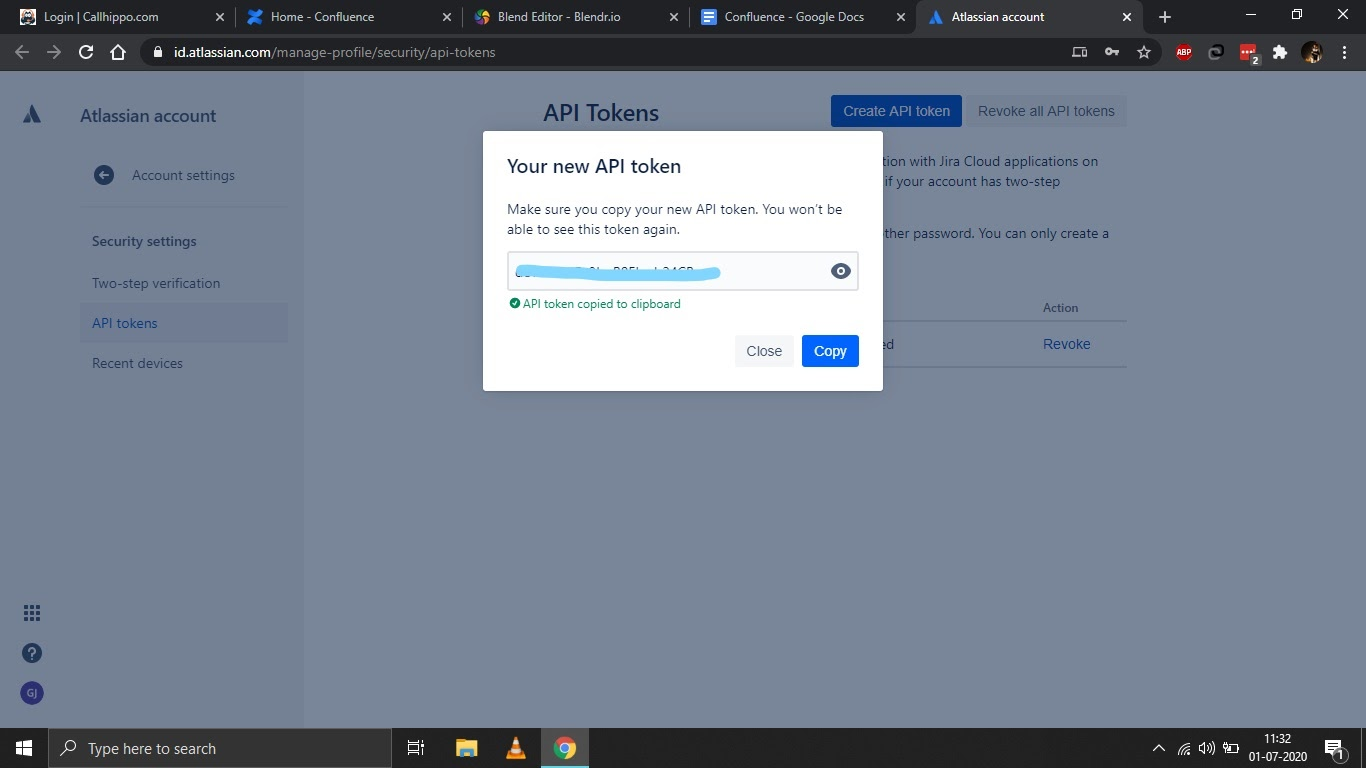Open Task View in taskbar
The width and height of the screenshot is (1366, 768).
pos(416,748)
